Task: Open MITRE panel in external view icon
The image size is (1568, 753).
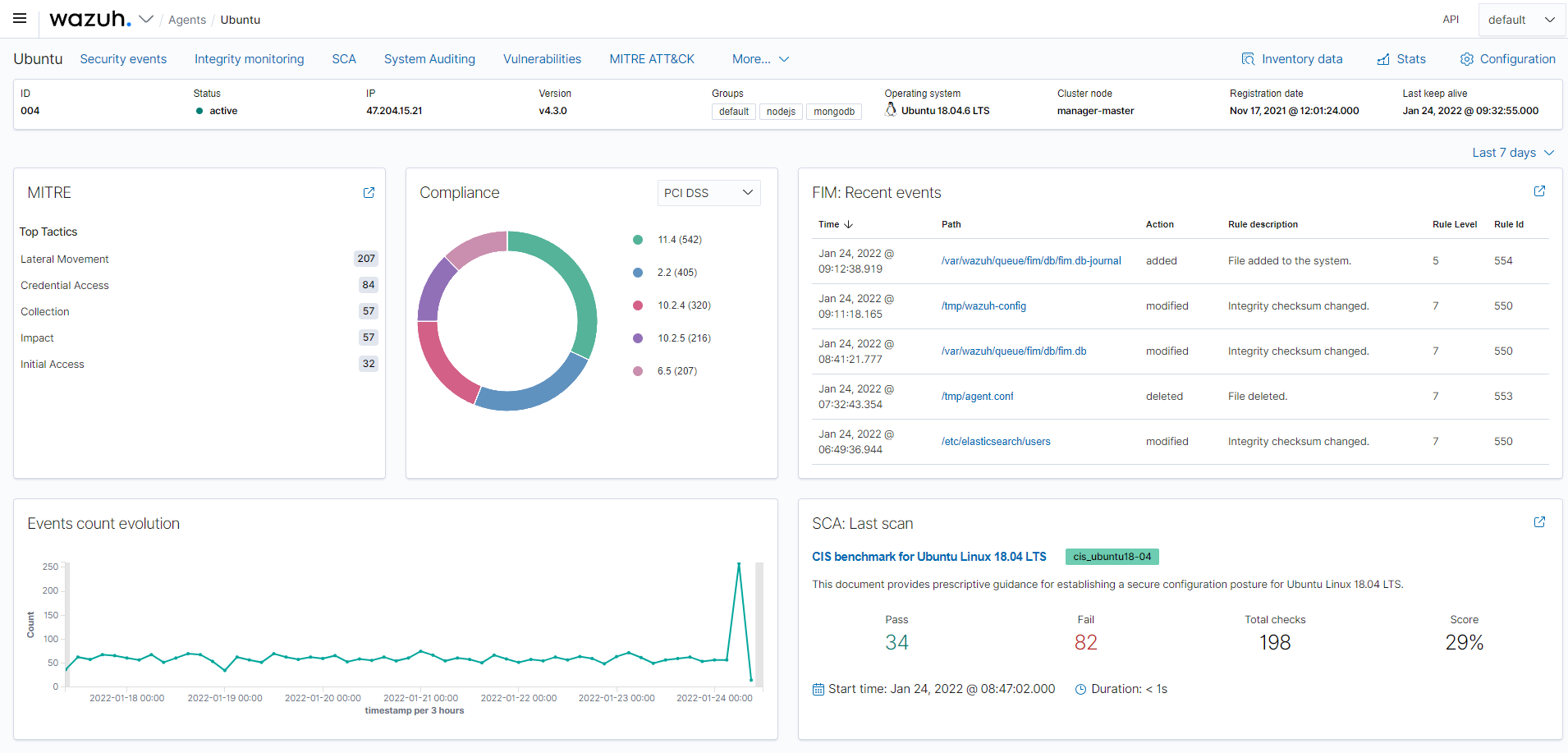Action: (369, 192)
